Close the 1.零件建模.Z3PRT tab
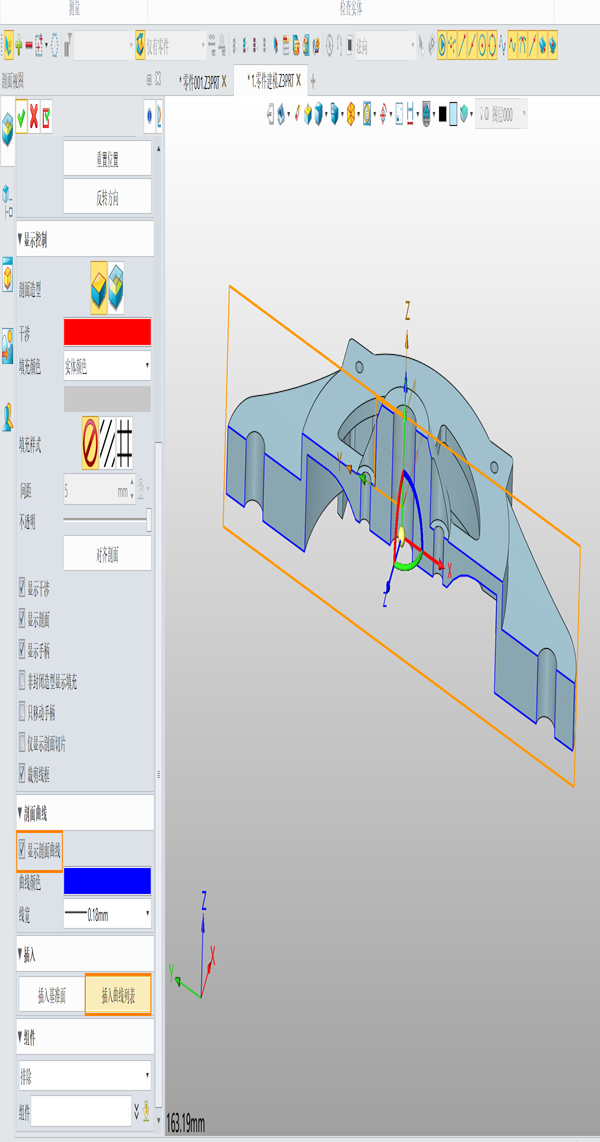Screen dimensions: 600x1142 (x=299, y=81)
